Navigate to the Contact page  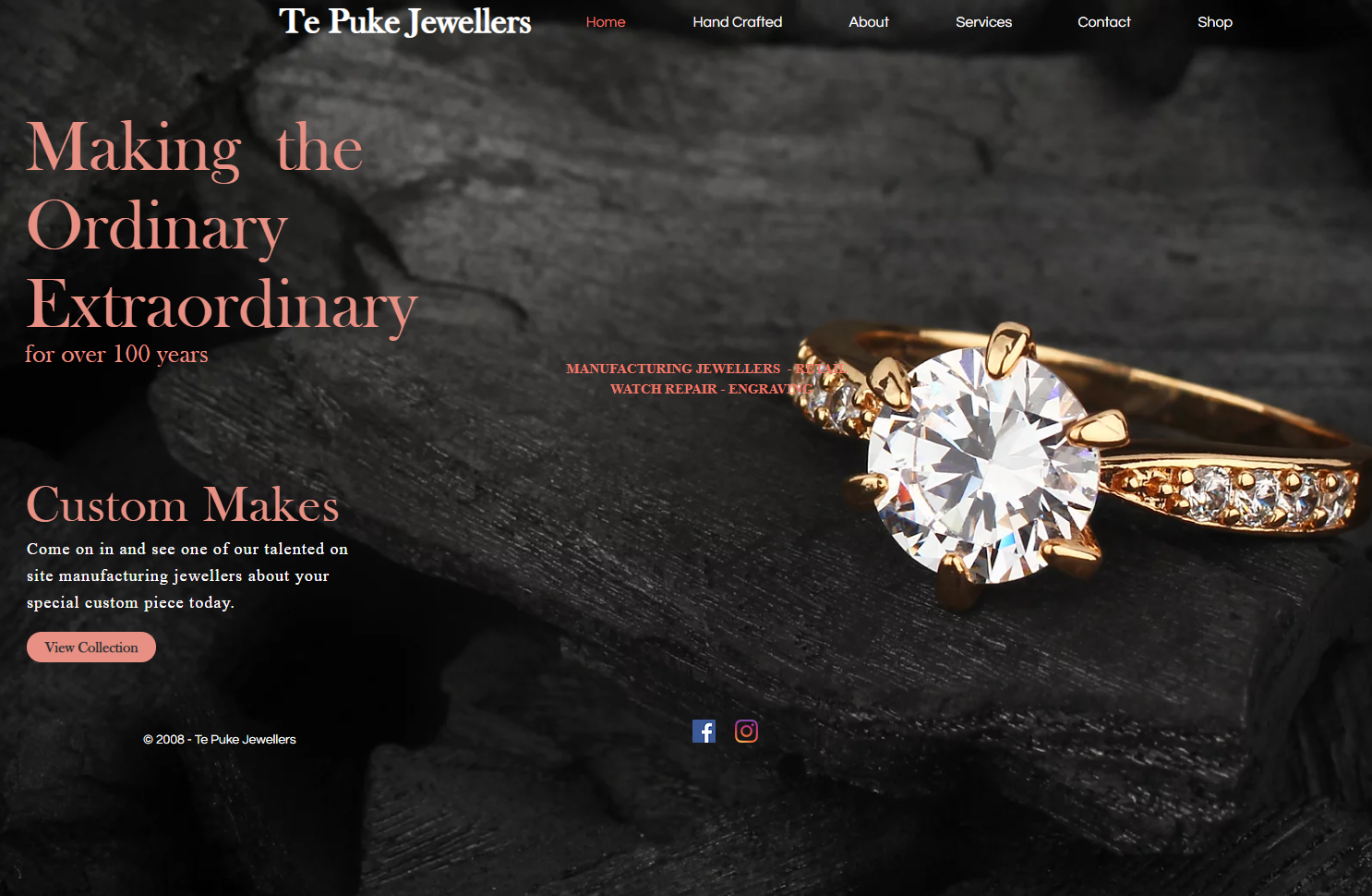tap(1104, 22)
